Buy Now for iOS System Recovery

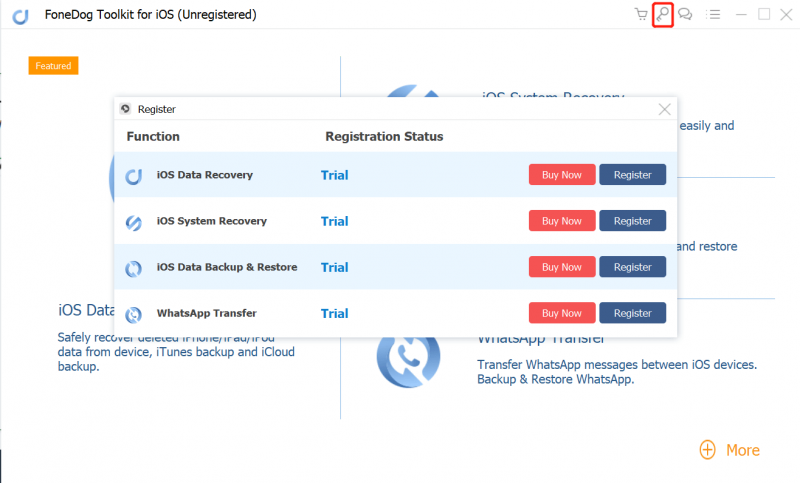point(561,221)
